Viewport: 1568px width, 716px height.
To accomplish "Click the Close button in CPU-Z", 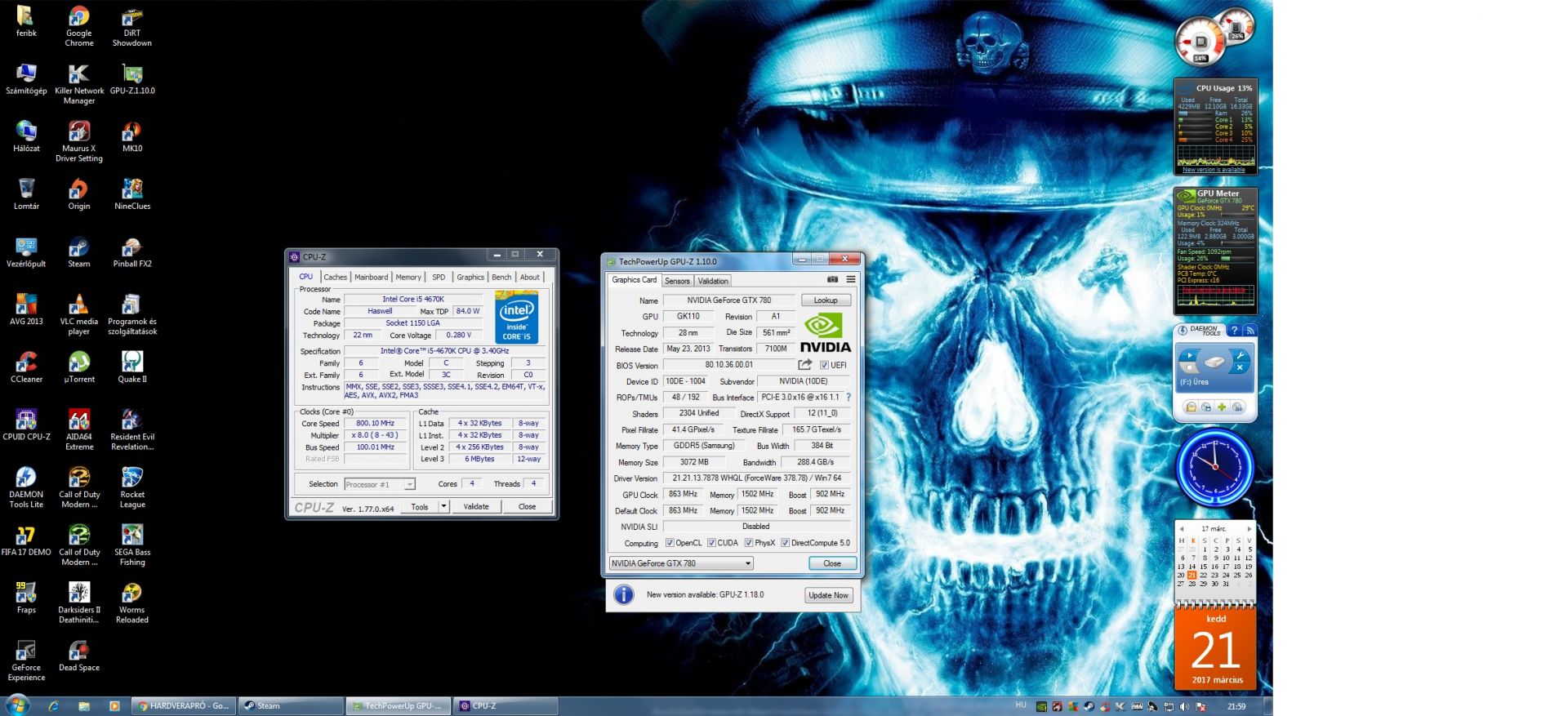I will [x=528, y=506].
